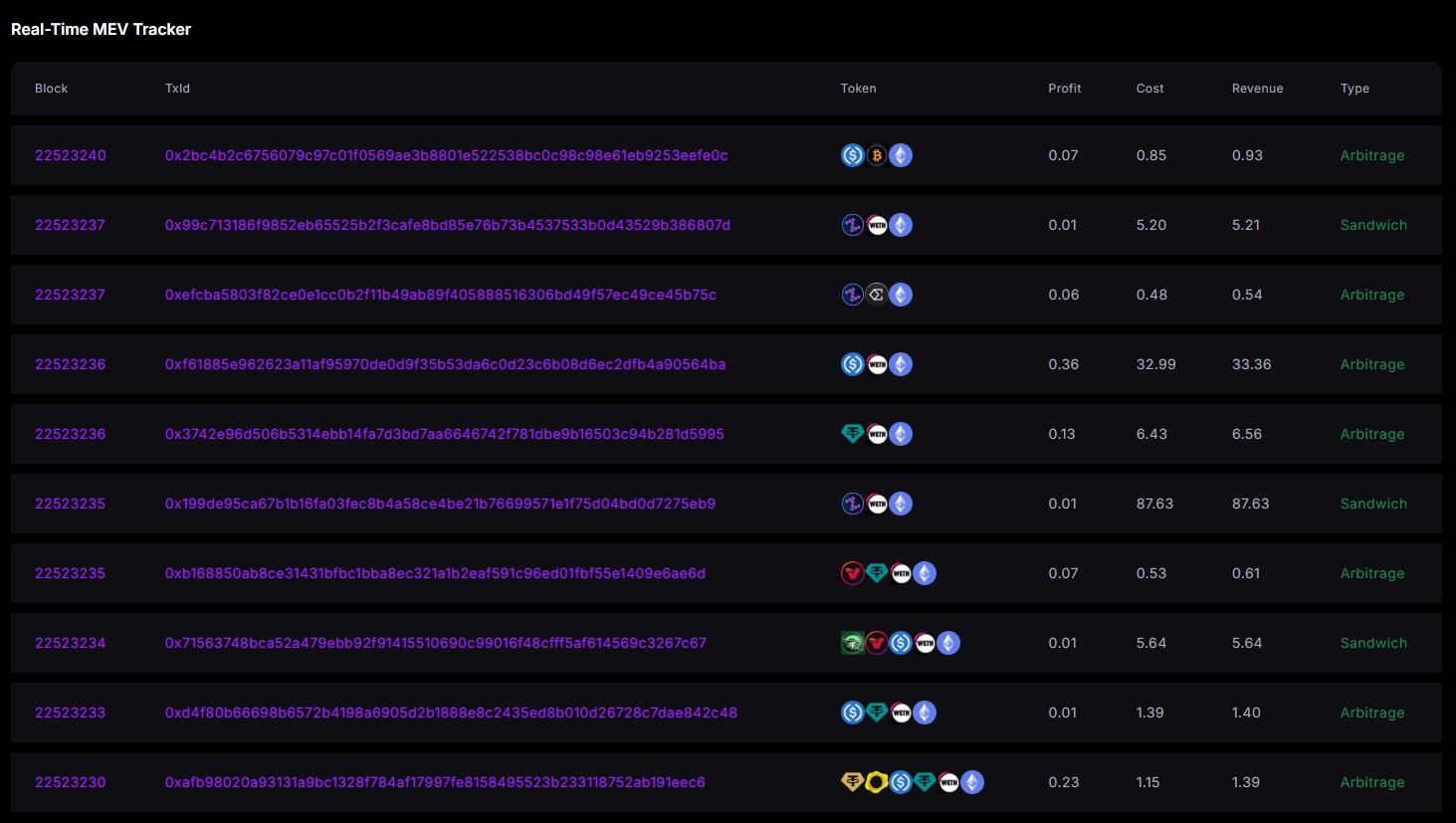The width and height of the screenshot is (1456, 823).
Task: Open transaction 0x71563748bca52a47 link
Action: (436, 643)
